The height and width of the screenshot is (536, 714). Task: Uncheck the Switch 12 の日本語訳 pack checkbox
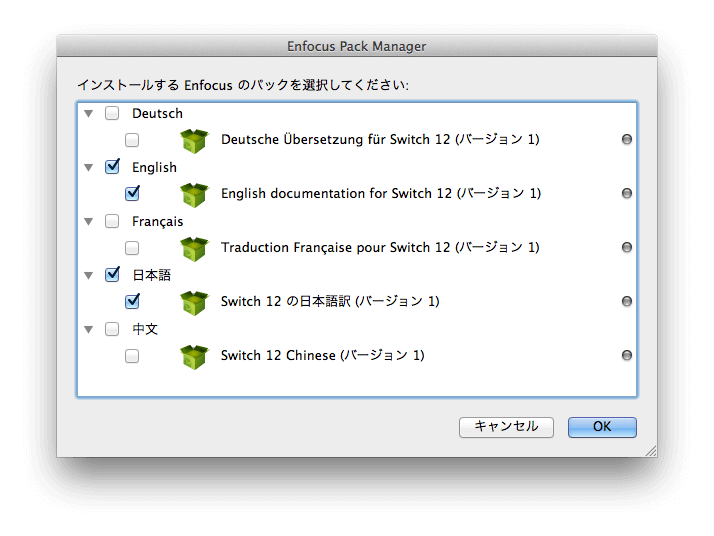point(133,301)
